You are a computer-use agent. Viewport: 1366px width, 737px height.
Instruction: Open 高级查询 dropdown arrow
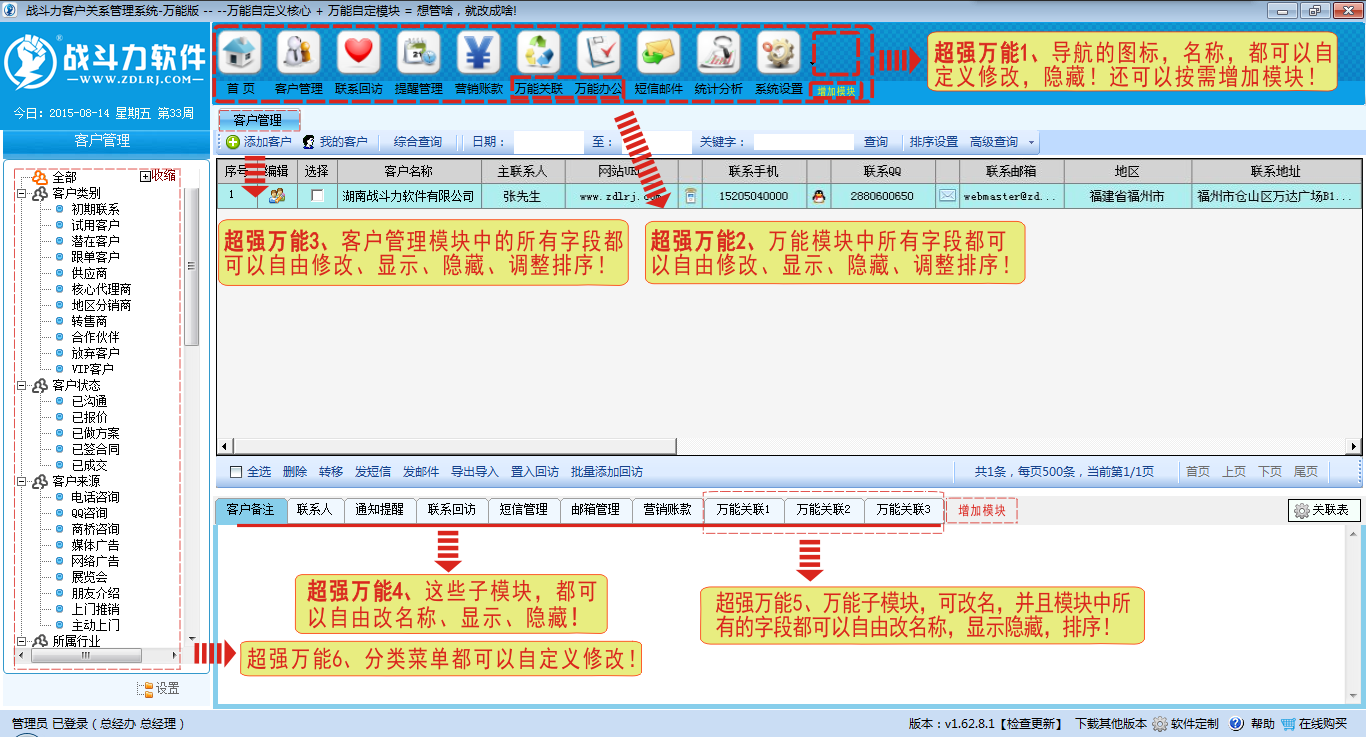click(x=1033, y=143)
